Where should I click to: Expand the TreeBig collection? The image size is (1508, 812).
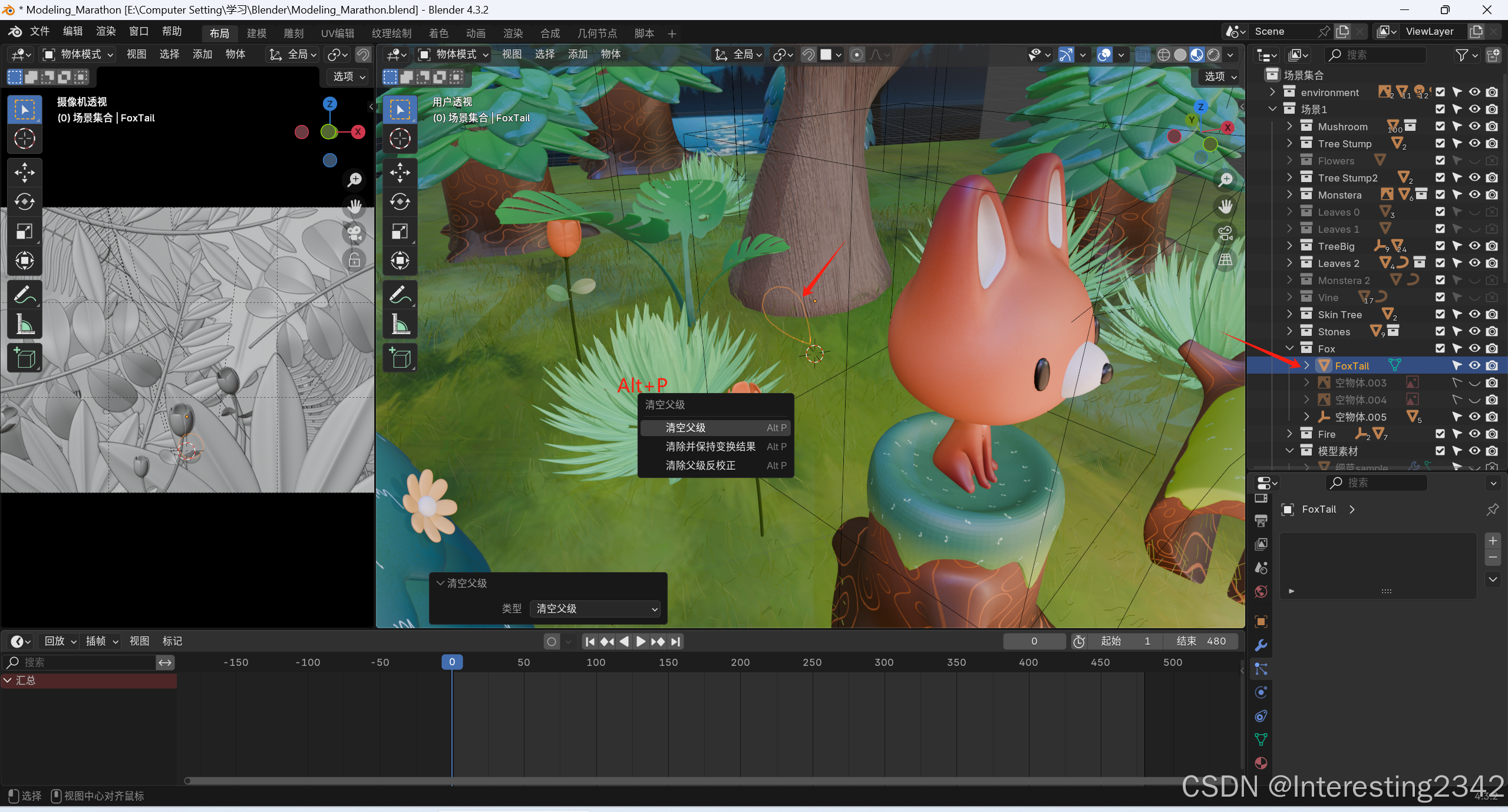coord(1289,246)
